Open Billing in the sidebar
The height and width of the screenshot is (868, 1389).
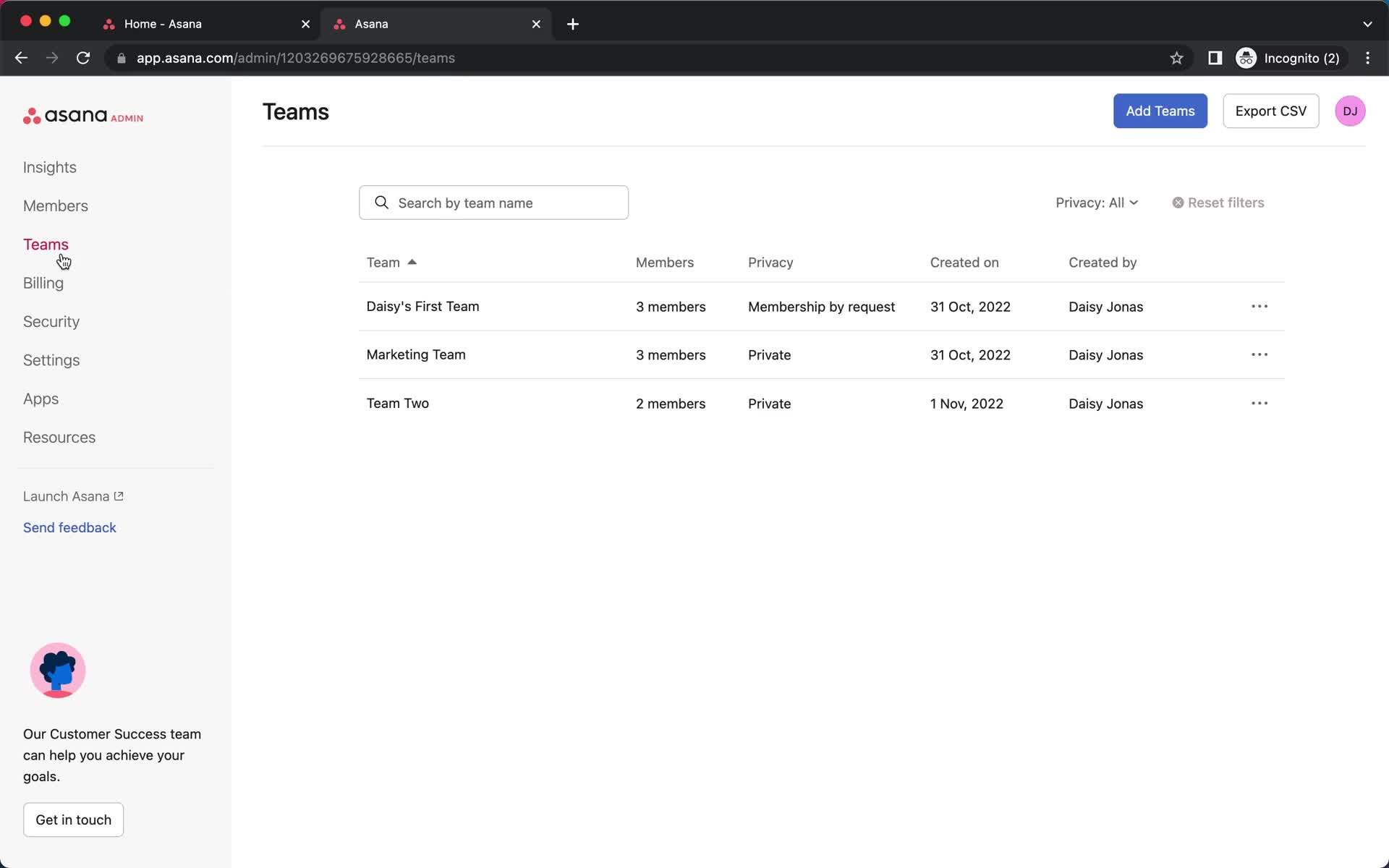(x=43, y=283)
